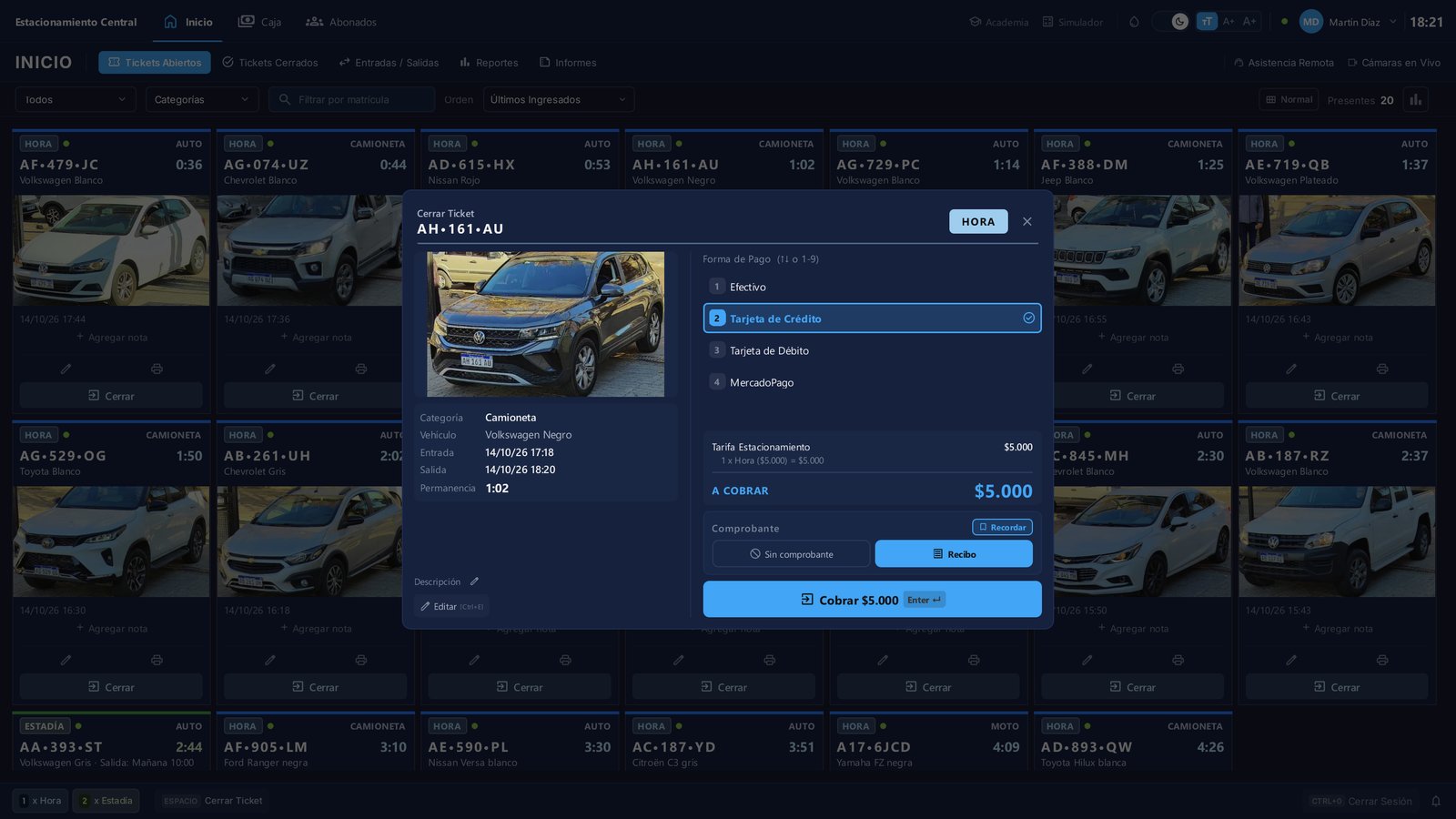Viewport: 1456px width, 819px height.
Task: Open the Abonados tab
Action: coord(341,22)
